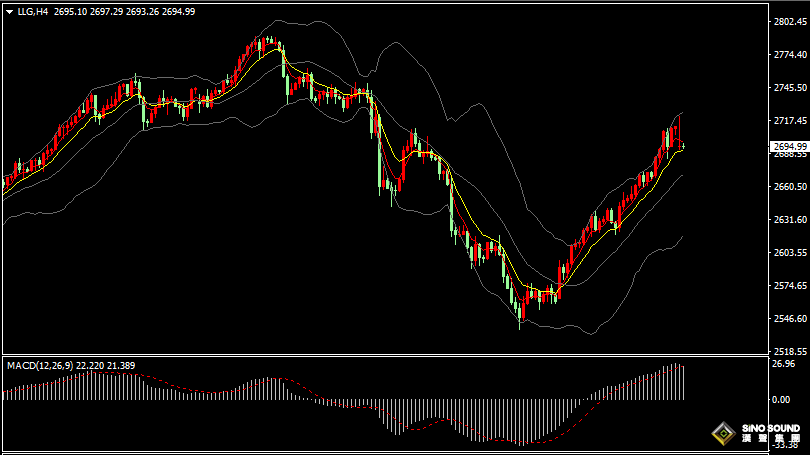Click the LLG,H4 symbol label
The width and height of the screenshot is (810, 455).
coord(32,12)
